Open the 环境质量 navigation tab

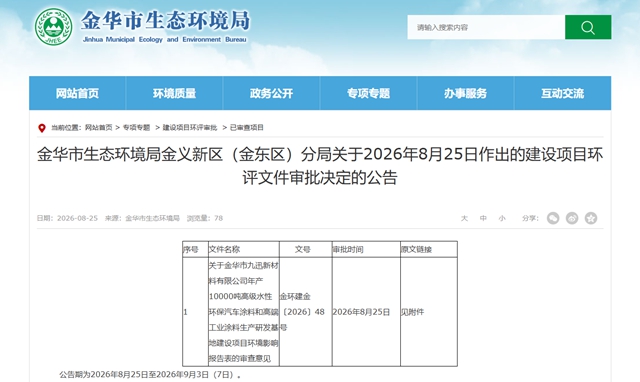pos(174,93)
